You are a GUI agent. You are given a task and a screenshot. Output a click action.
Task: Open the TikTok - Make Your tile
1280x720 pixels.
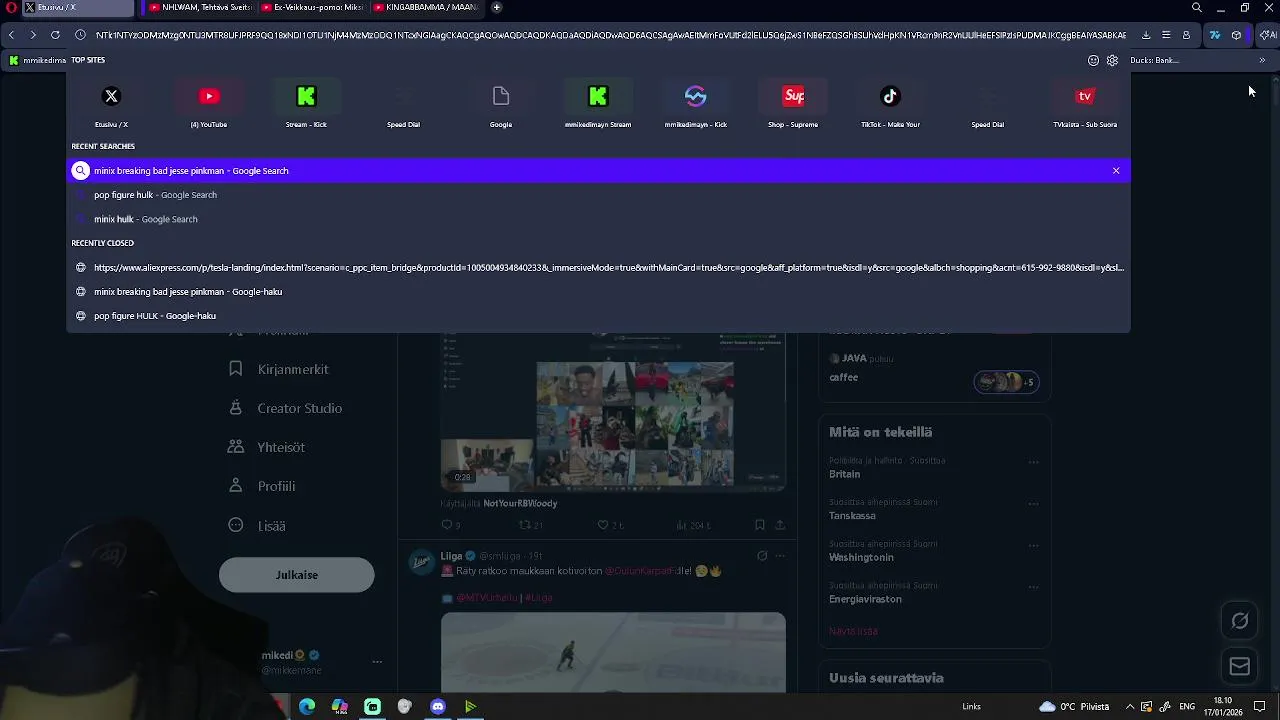(890, 105)
